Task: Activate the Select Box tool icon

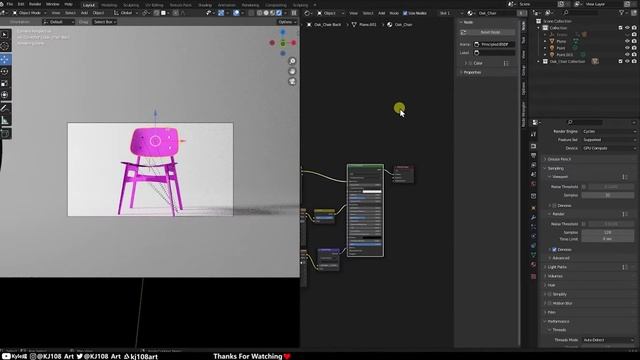Action: tap(4, 35)
